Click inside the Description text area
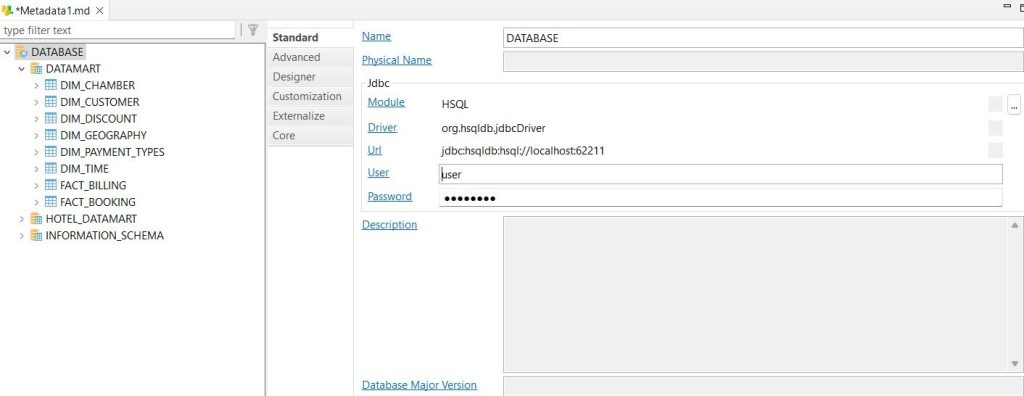Screen dimensions: 1024x396 point(756,295)
